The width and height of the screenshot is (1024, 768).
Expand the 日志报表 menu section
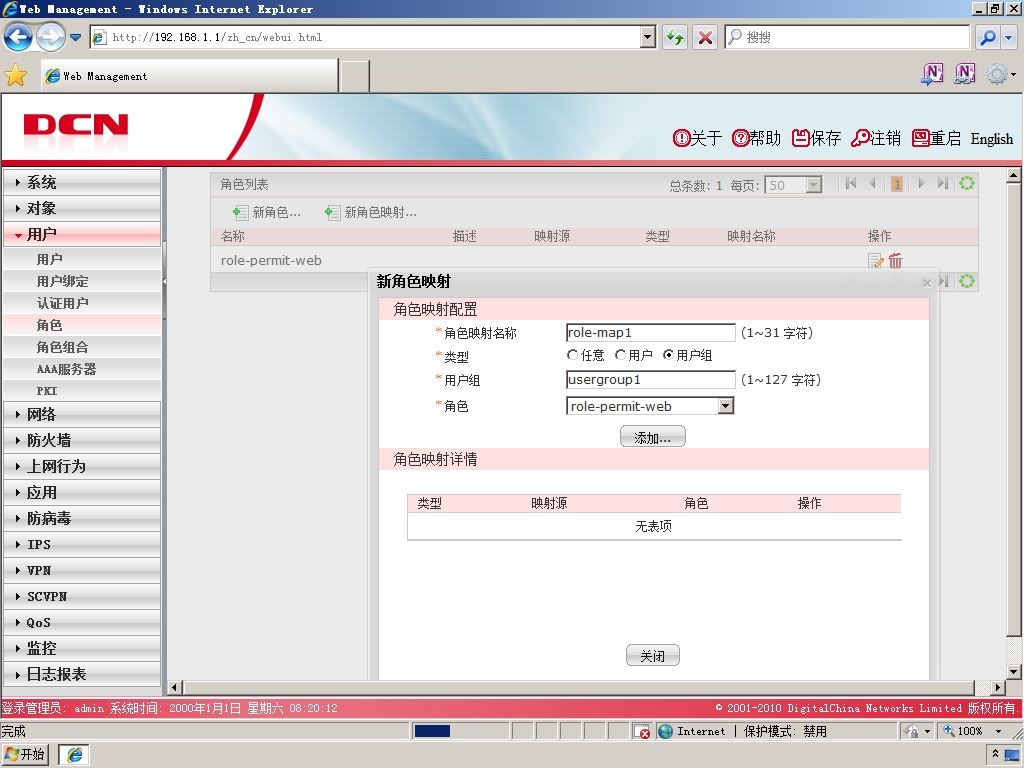[x=82, y=674]
